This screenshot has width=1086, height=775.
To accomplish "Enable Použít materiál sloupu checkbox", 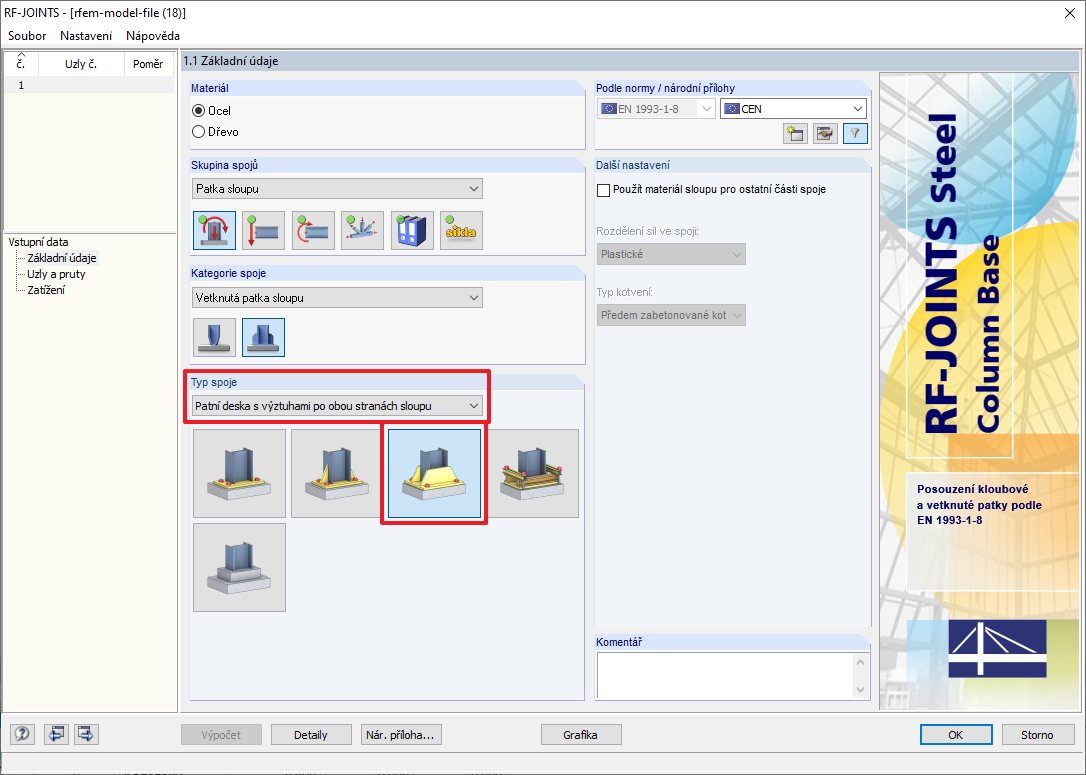I will click(x=603, y=190).
